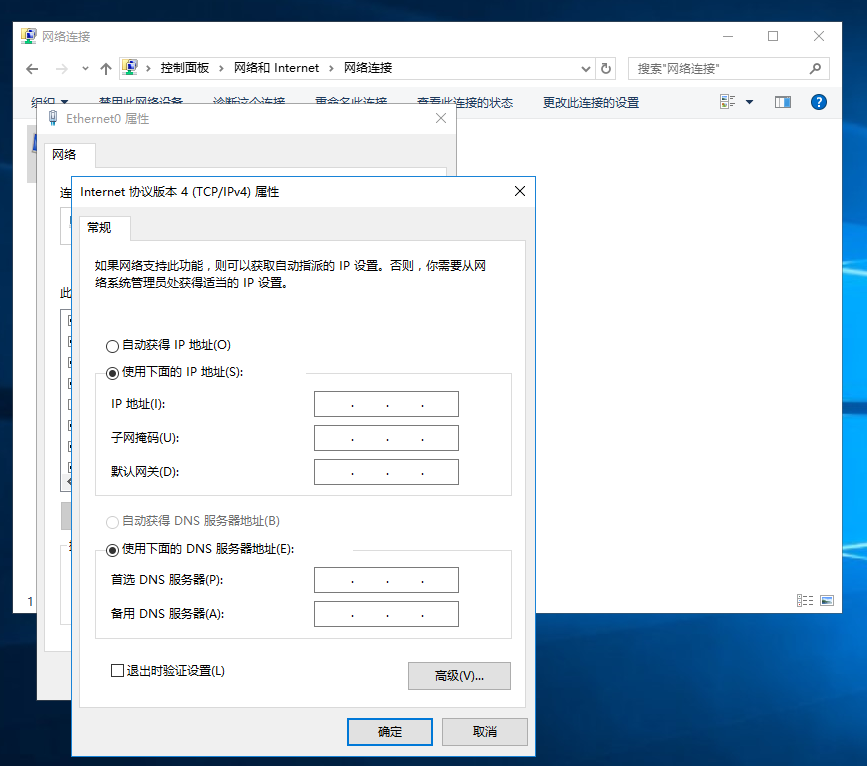Go back in Network Connections window
Image resolution: width=867 pixels, height=766 pixels.
pos(32,69)
